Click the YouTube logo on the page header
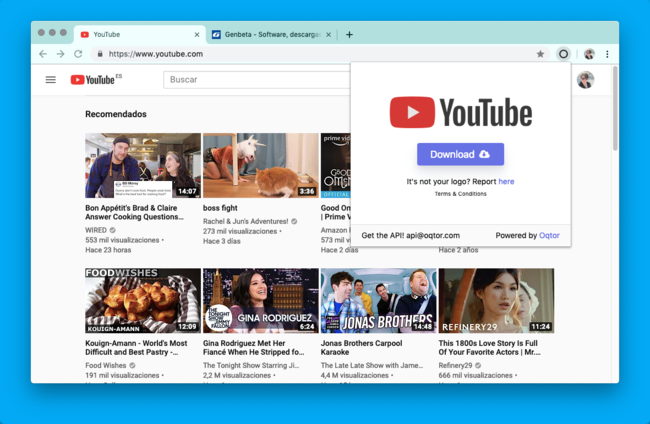 pyautogui.click(x=96, y=79)
